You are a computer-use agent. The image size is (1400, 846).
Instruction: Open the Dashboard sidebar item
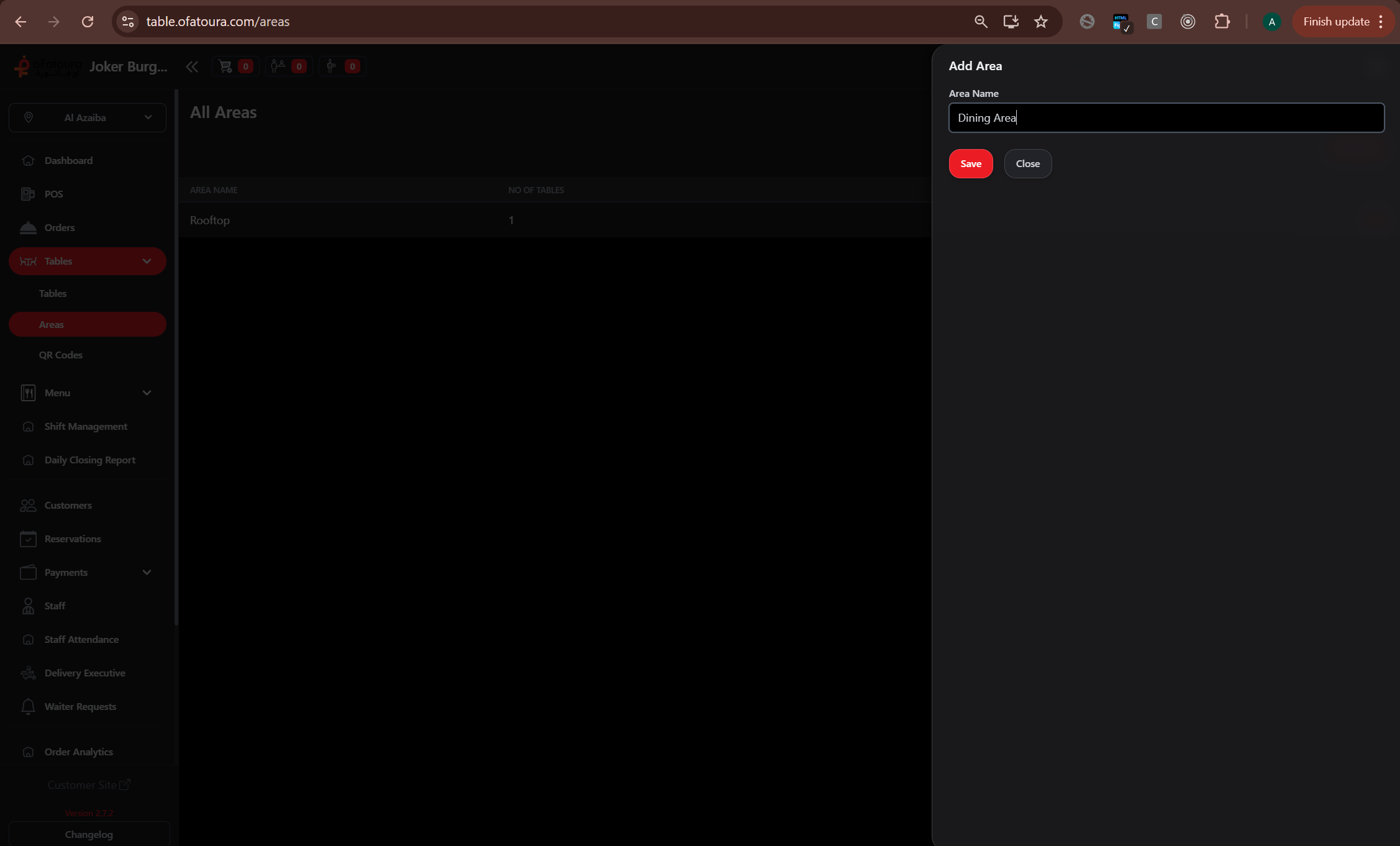[68, 160]
